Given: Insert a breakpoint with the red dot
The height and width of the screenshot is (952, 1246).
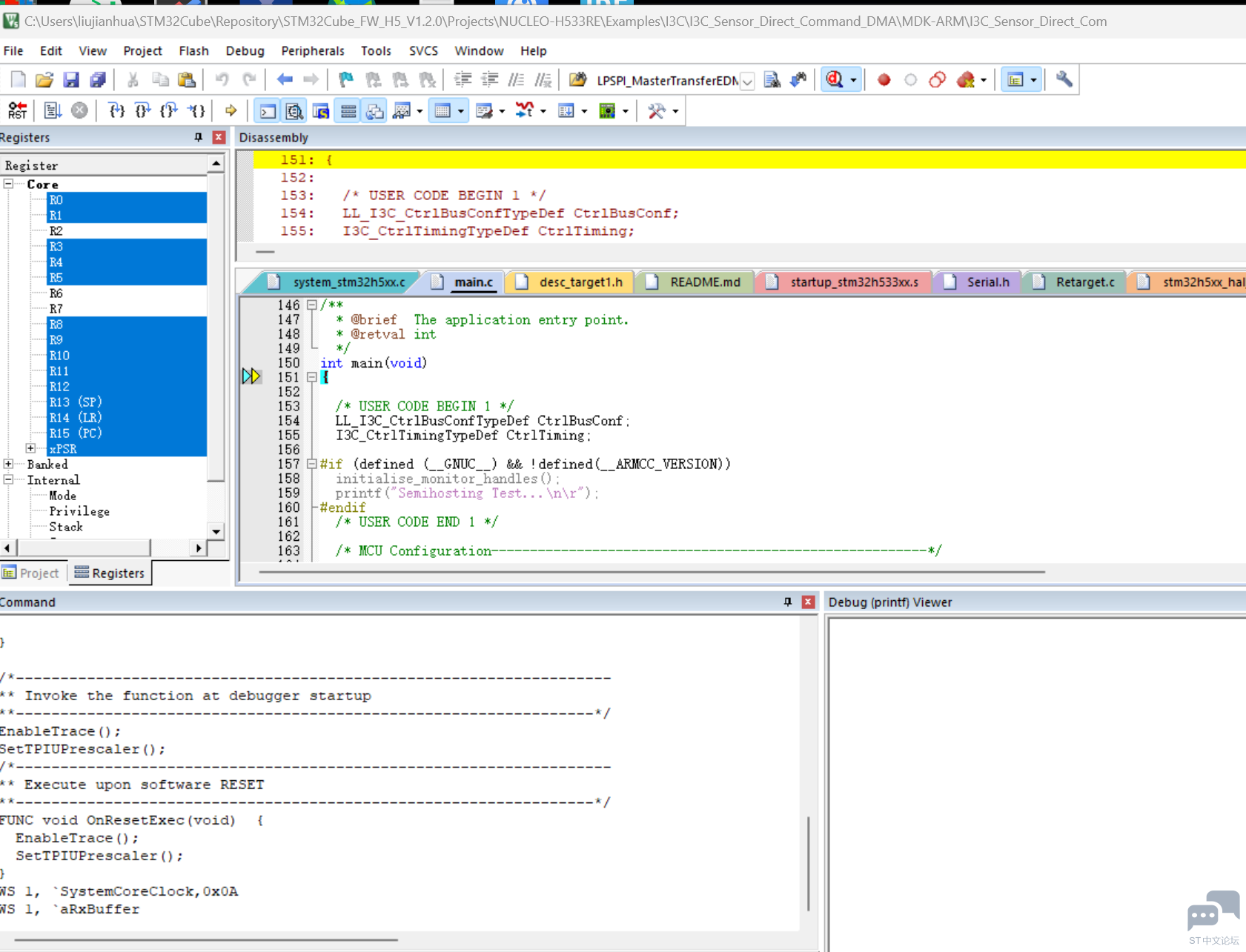Looking at the screenshot, I should coord(884,79).
